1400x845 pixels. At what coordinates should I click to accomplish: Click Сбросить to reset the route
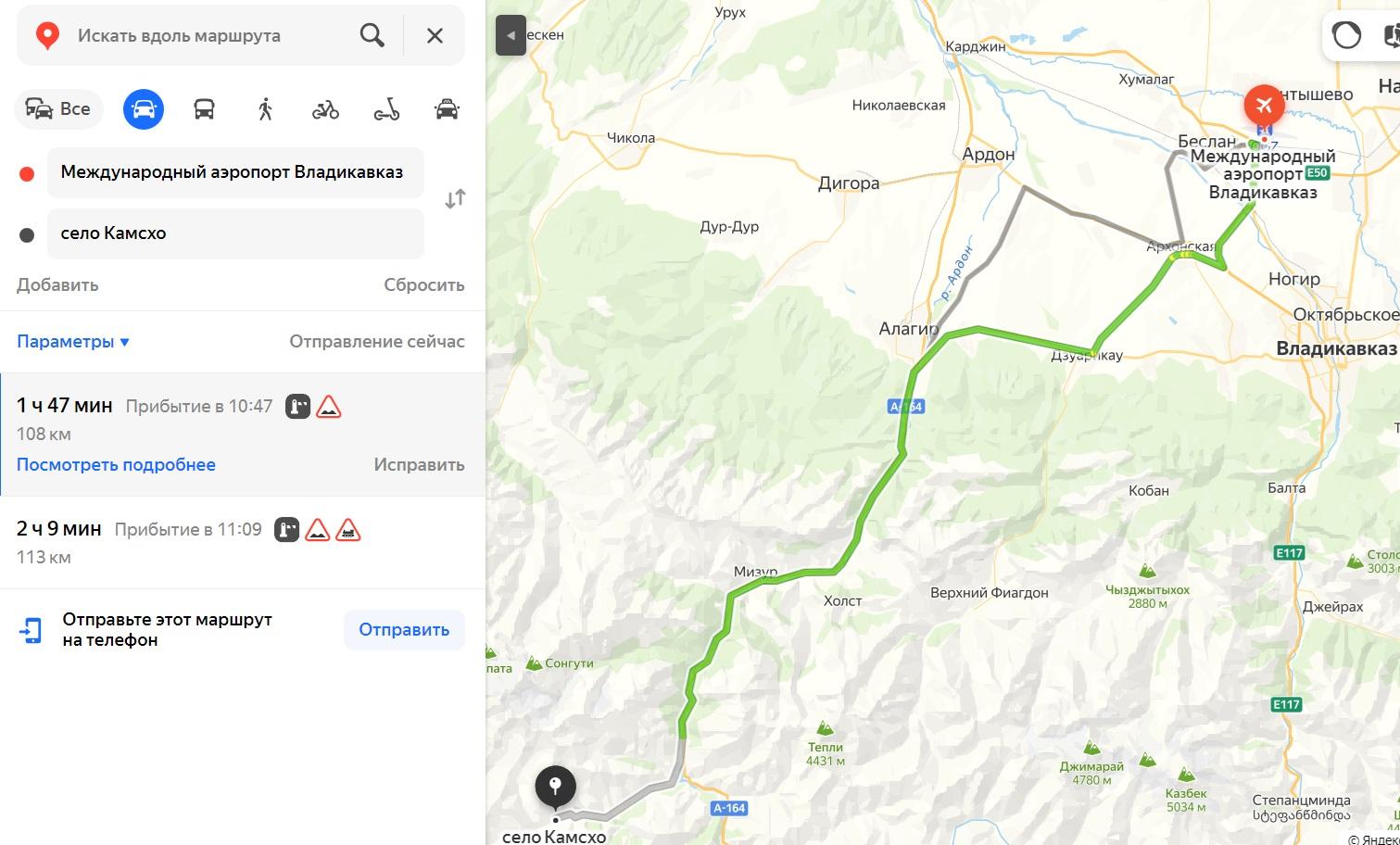coord(424,284)
